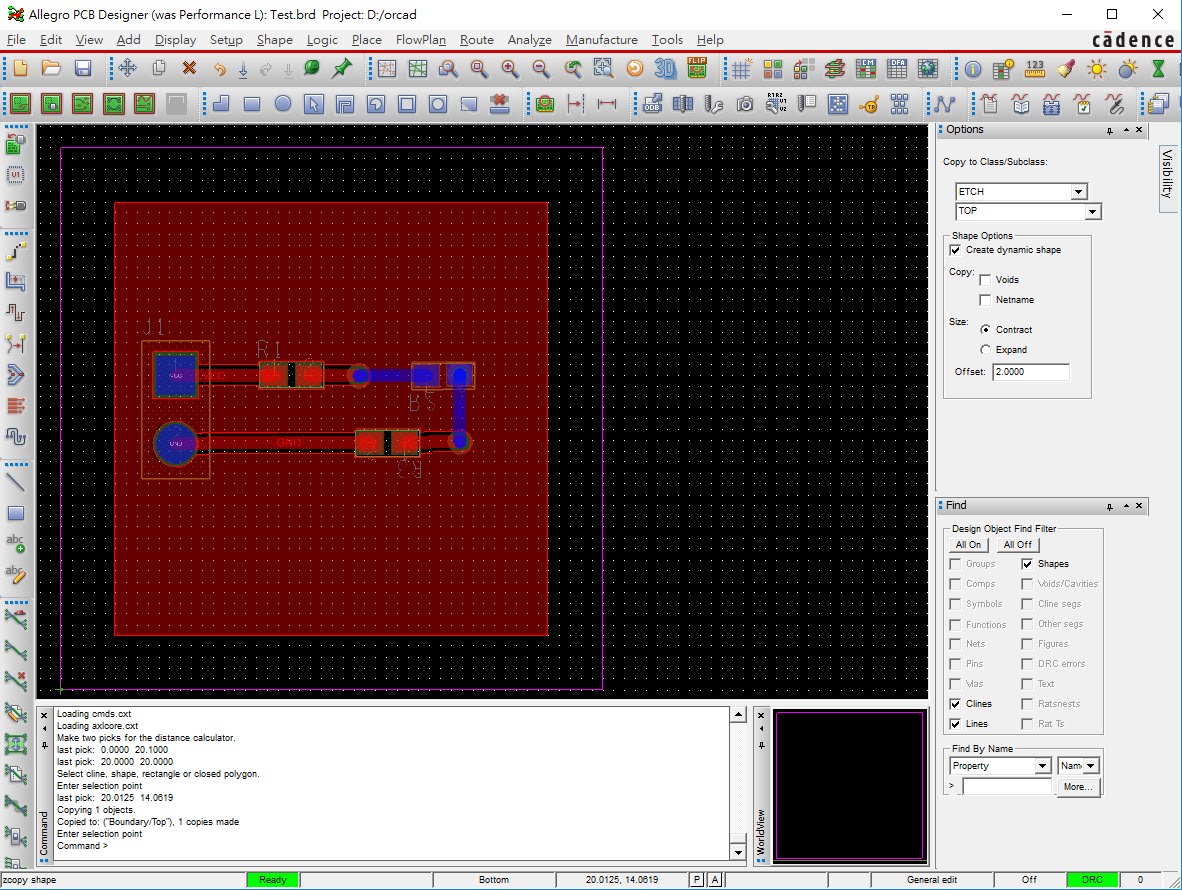The height and width of the screenshot is (890, 1182).
Task: Click the Shape Select arrow icon
Action: coord(314,104)
